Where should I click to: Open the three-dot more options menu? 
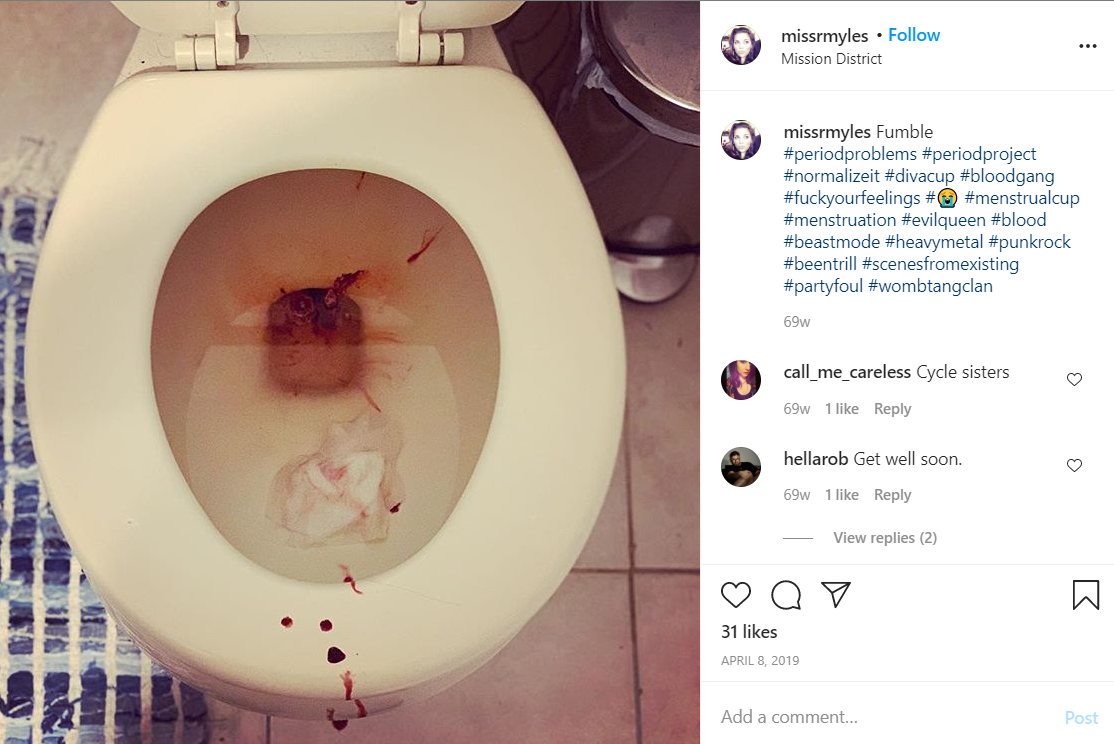tap(1088, 46)
